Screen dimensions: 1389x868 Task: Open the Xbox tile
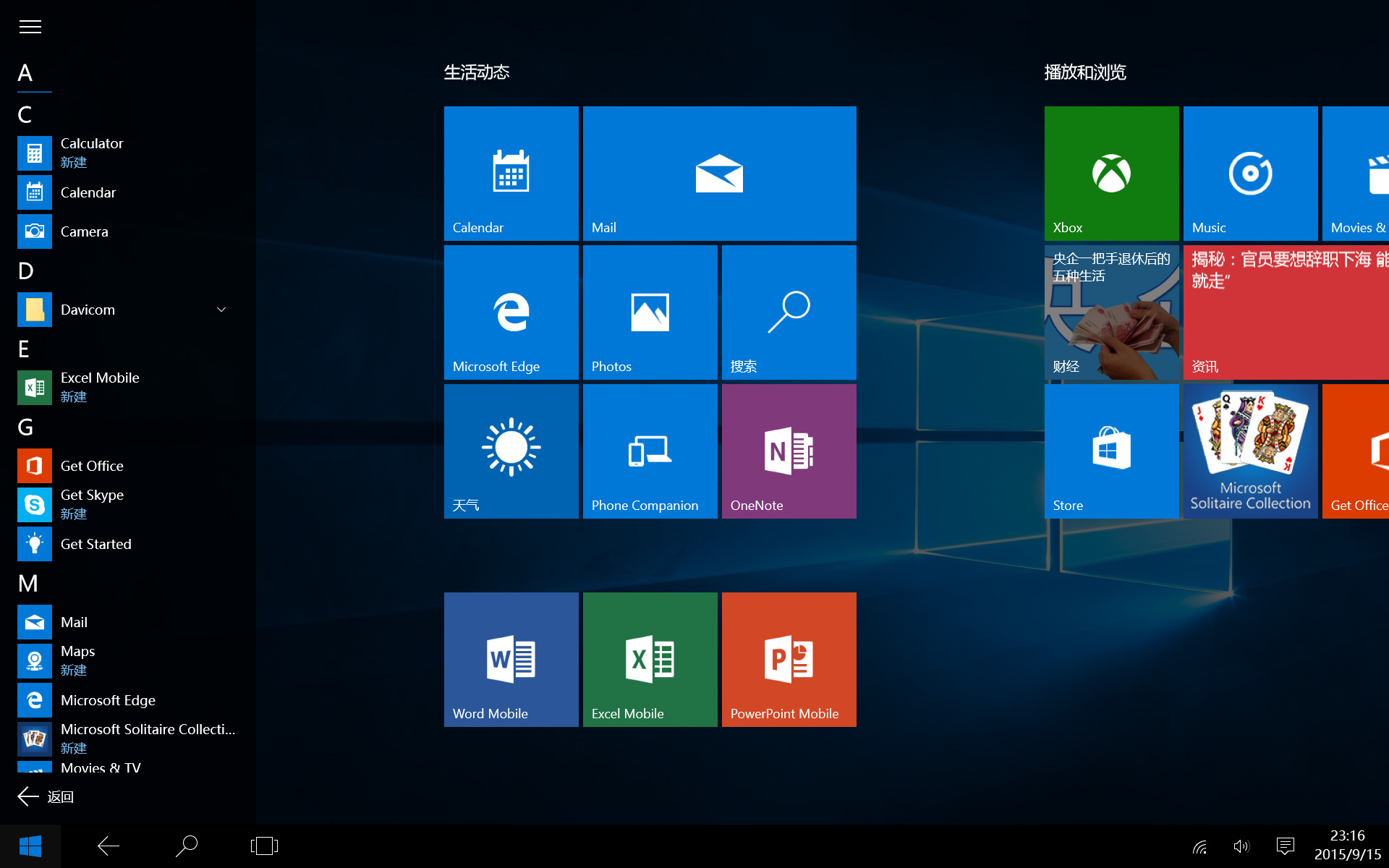click(1111, 174)
